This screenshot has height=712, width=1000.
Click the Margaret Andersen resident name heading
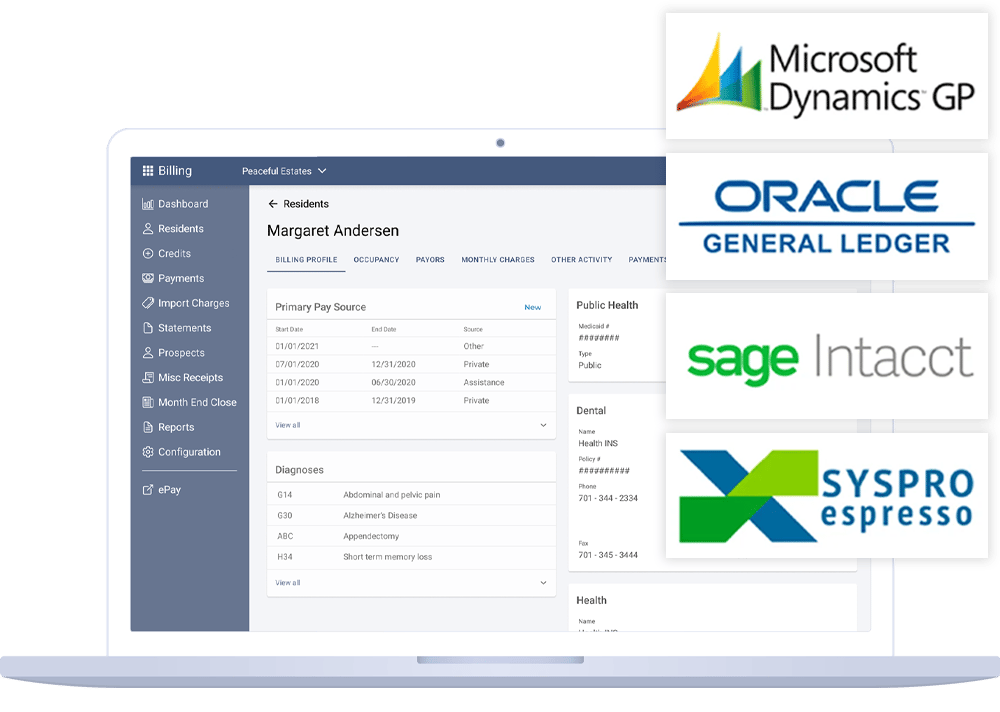[333, 231]
